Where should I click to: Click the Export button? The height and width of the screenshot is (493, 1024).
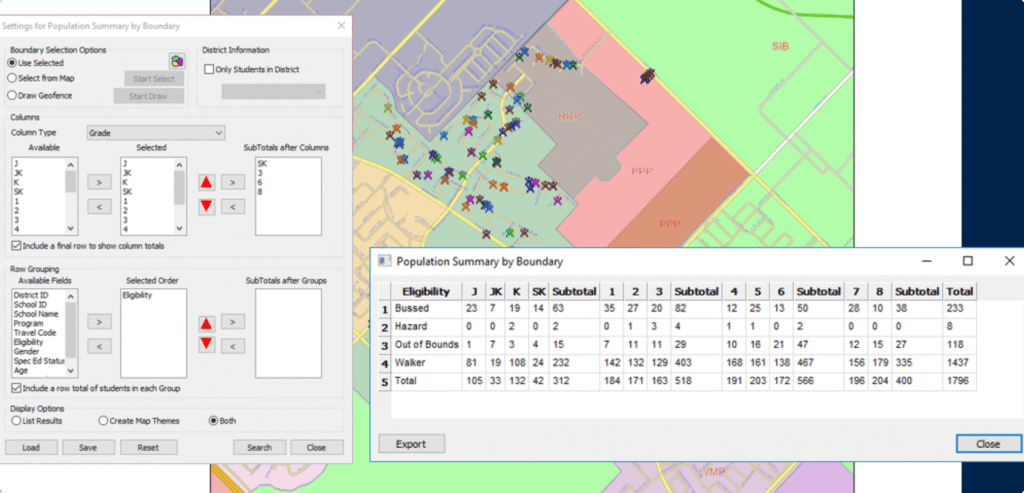[x=411, y=444]
